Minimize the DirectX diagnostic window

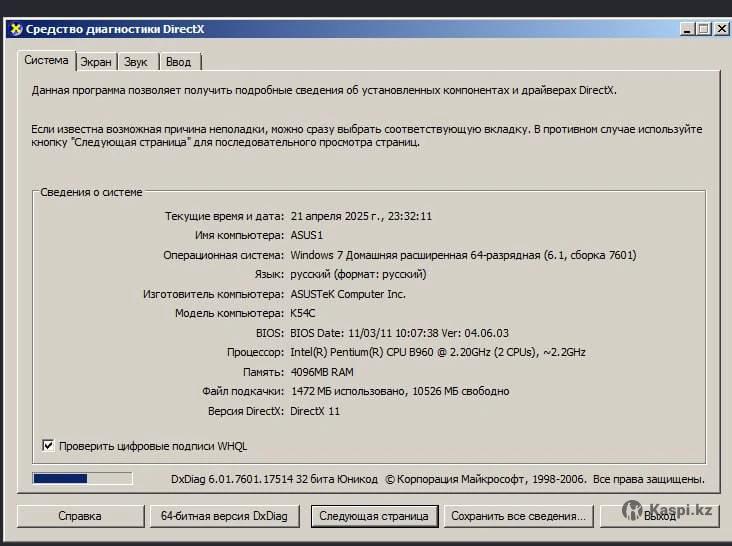[x=686, y=29]
